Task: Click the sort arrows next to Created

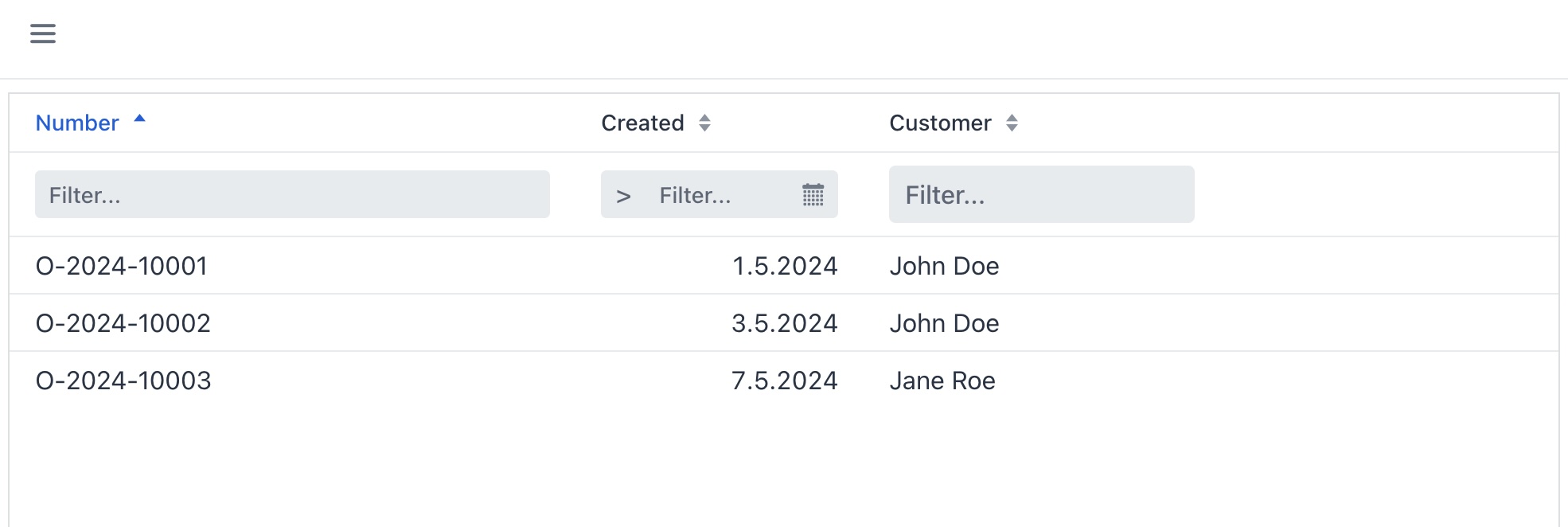Action: click(x=704, y=123)
